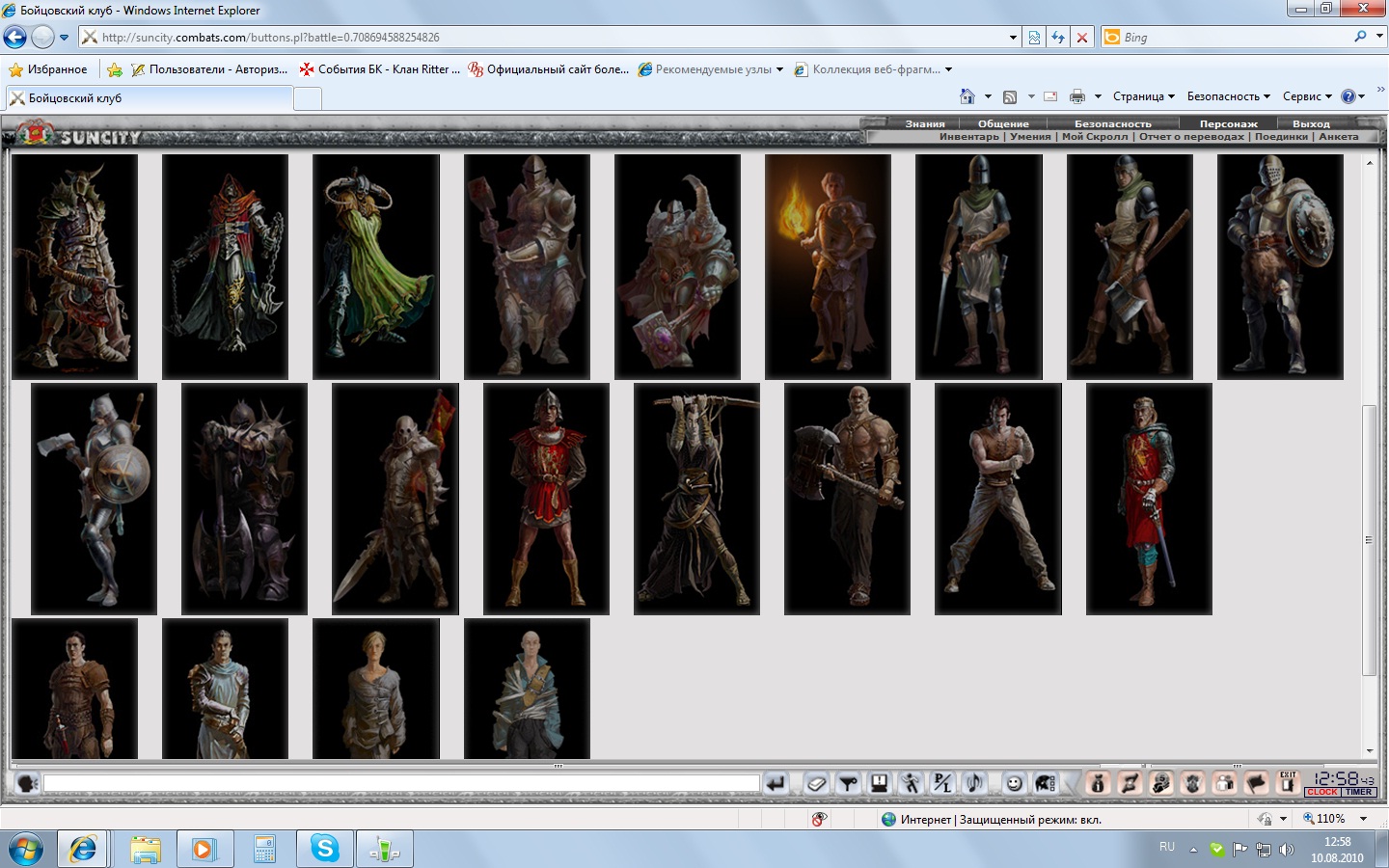Open the Безопасность game menu
The width and height of the screenshot is (1389, 868).
click(x=1113, y=123)
